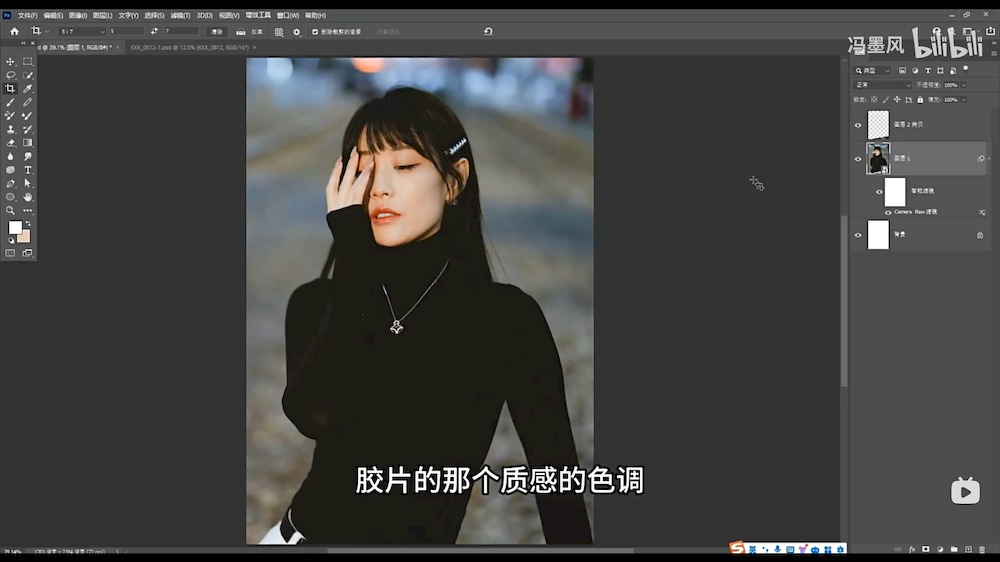
Task: Select the Eraser tool
Action: point(11,143)
